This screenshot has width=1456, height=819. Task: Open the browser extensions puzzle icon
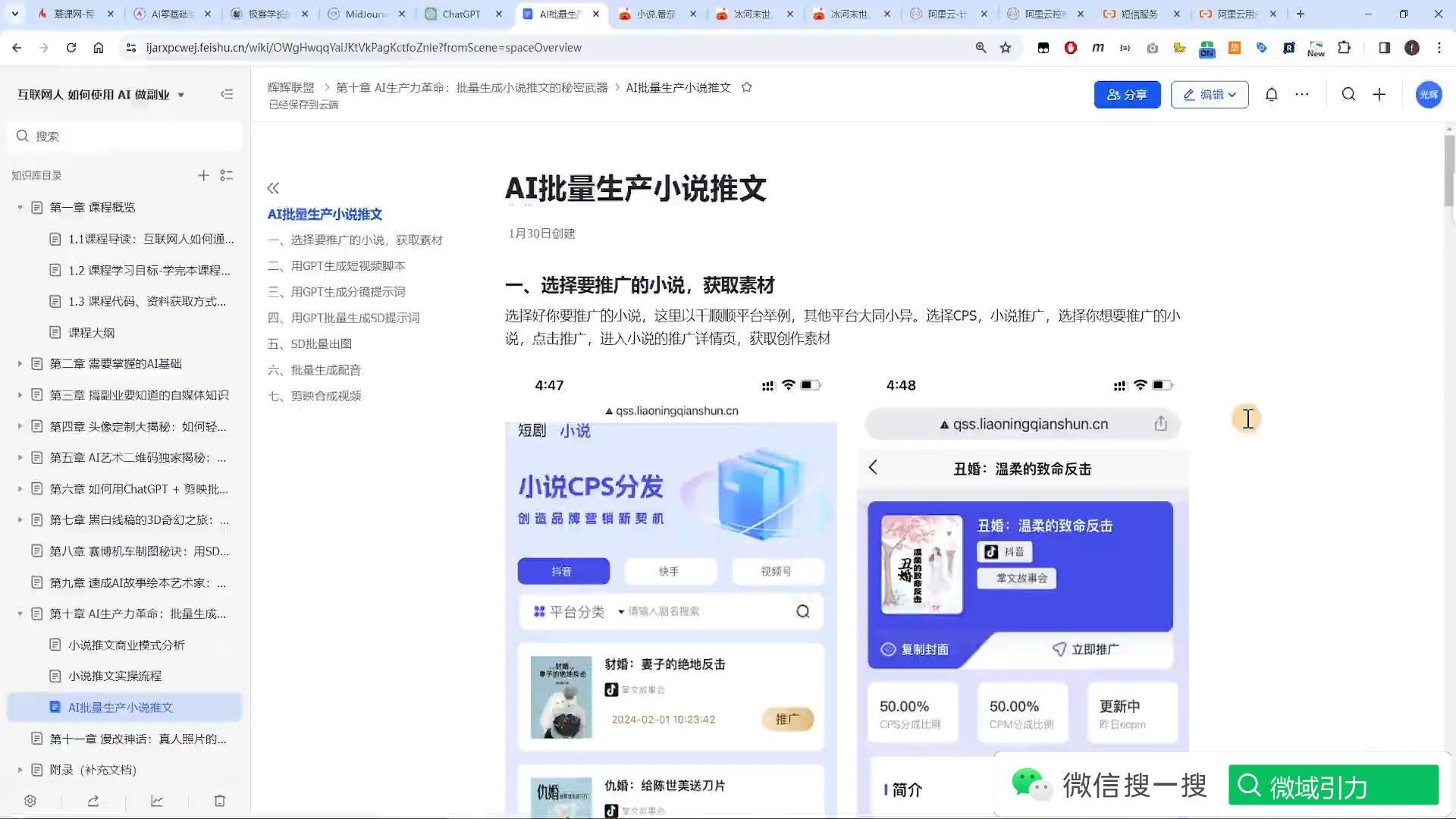coord(1345,48)
